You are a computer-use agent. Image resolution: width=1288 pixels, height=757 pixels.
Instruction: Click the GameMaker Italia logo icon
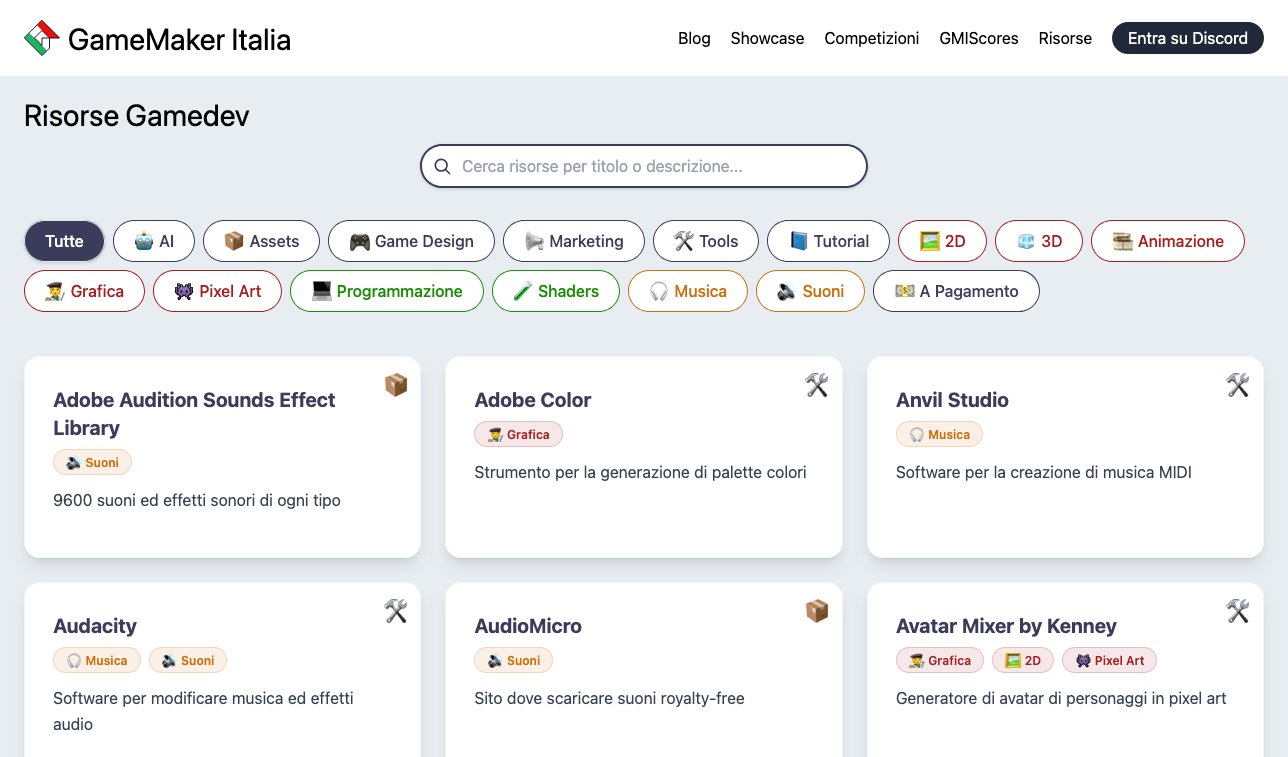click(41, 39)
